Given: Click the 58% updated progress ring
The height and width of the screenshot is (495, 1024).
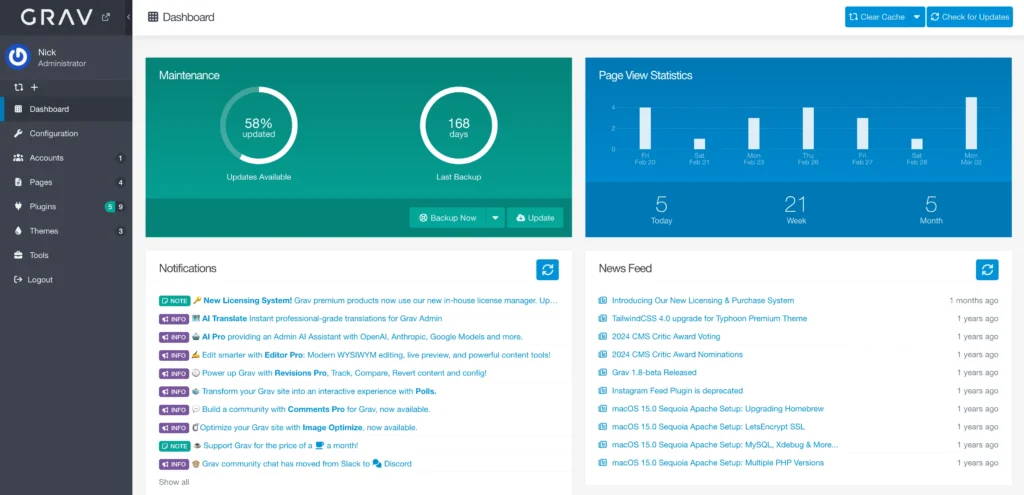Looking at the screenshot, I should [259, 125].
